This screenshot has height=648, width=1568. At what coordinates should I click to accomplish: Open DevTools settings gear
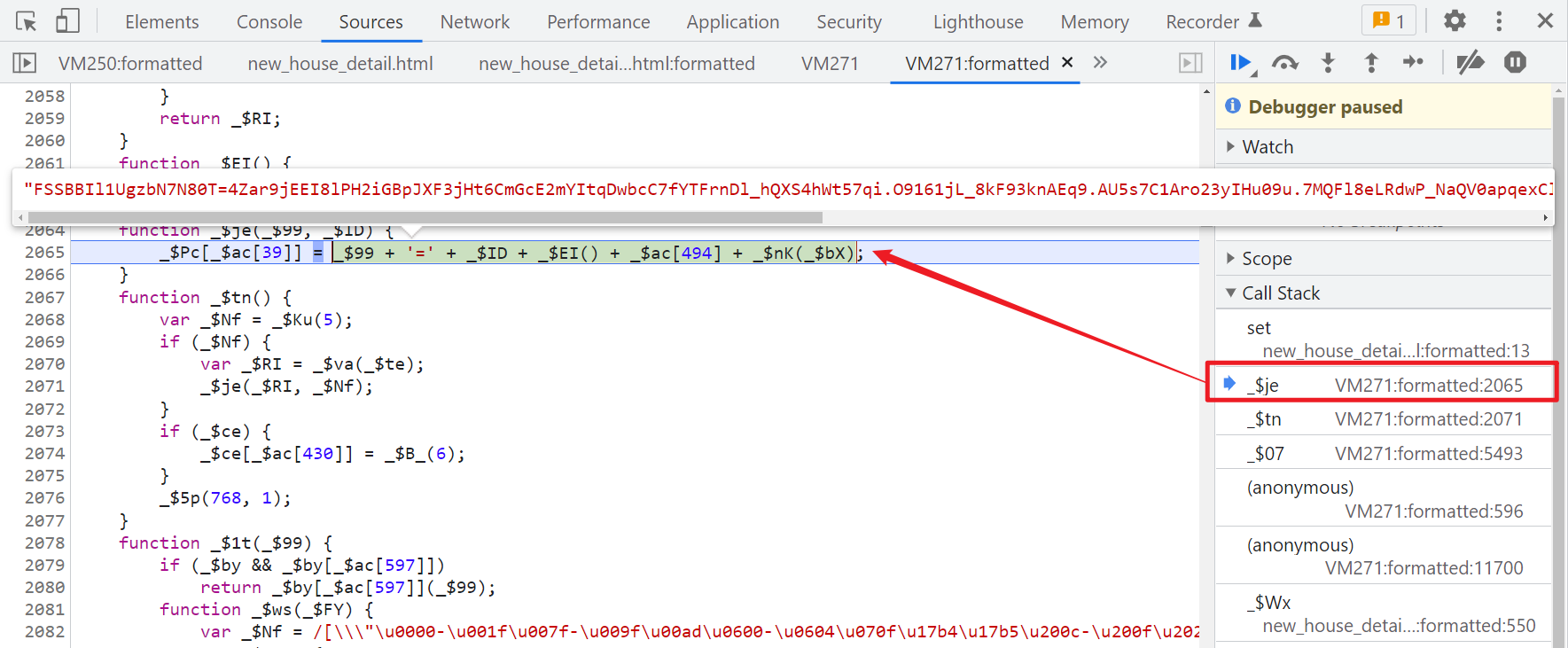pos(1455,20)
